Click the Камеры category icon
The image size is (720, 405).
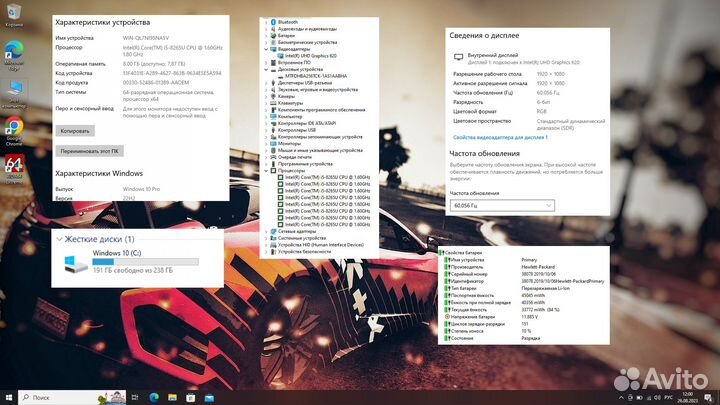273,96
